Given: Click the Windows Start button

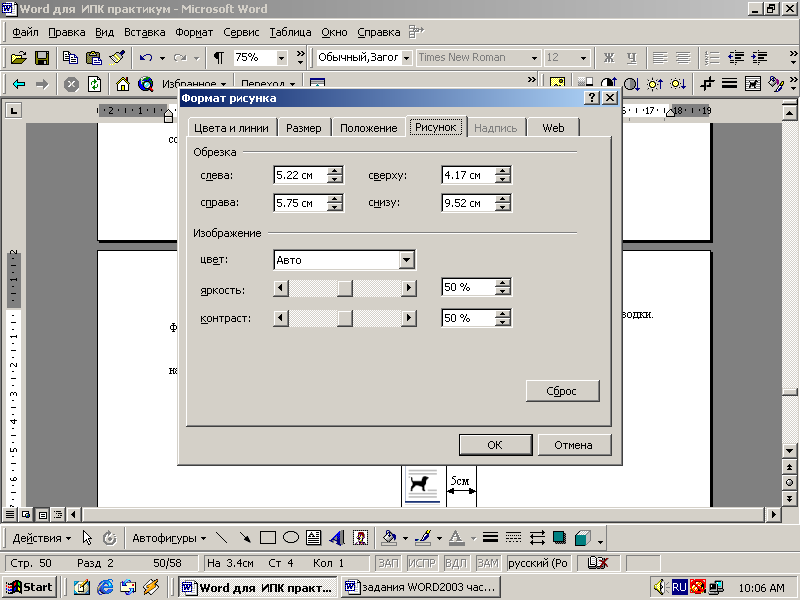Looking at the screenshot, I should [30, 587].
